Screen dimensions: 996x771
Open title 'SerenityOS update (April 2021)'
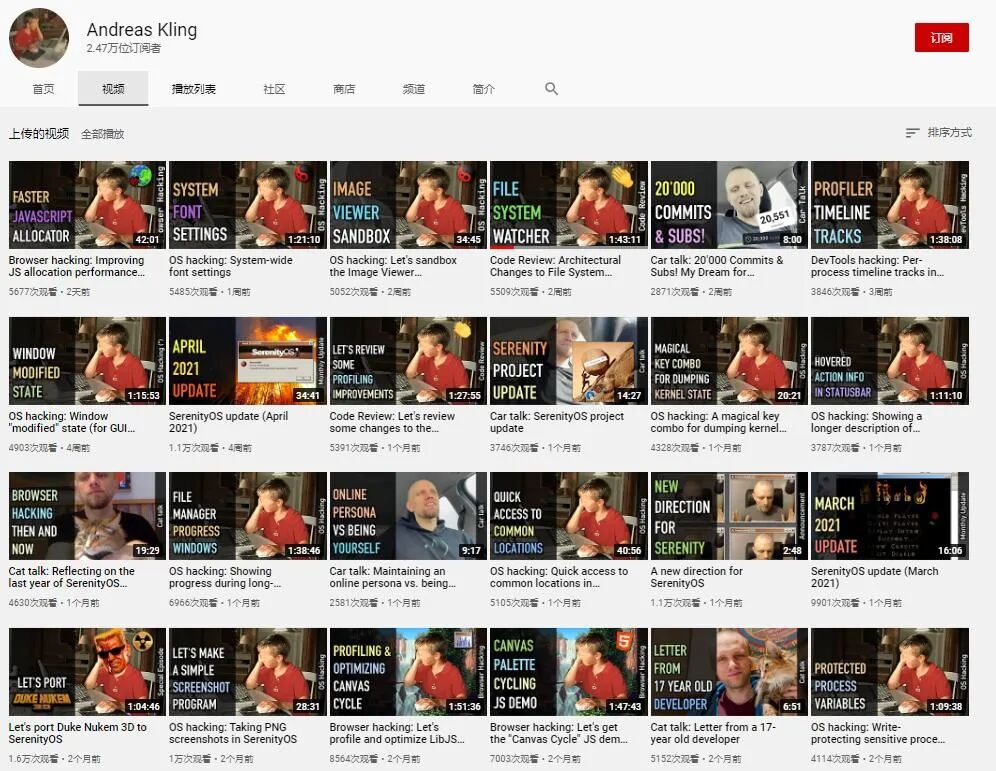pos(229,422)
